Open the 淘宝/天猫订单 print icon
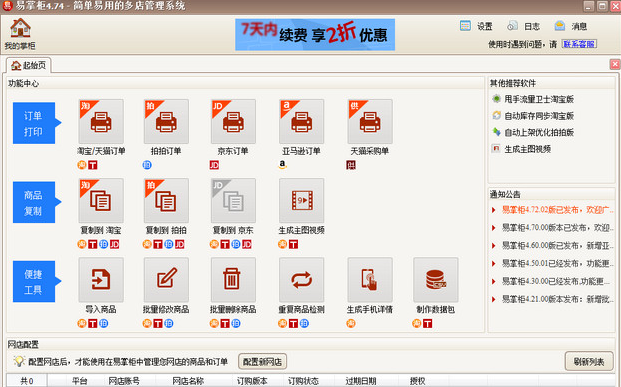The image size is (621, 387). click(x=101, y=121)
